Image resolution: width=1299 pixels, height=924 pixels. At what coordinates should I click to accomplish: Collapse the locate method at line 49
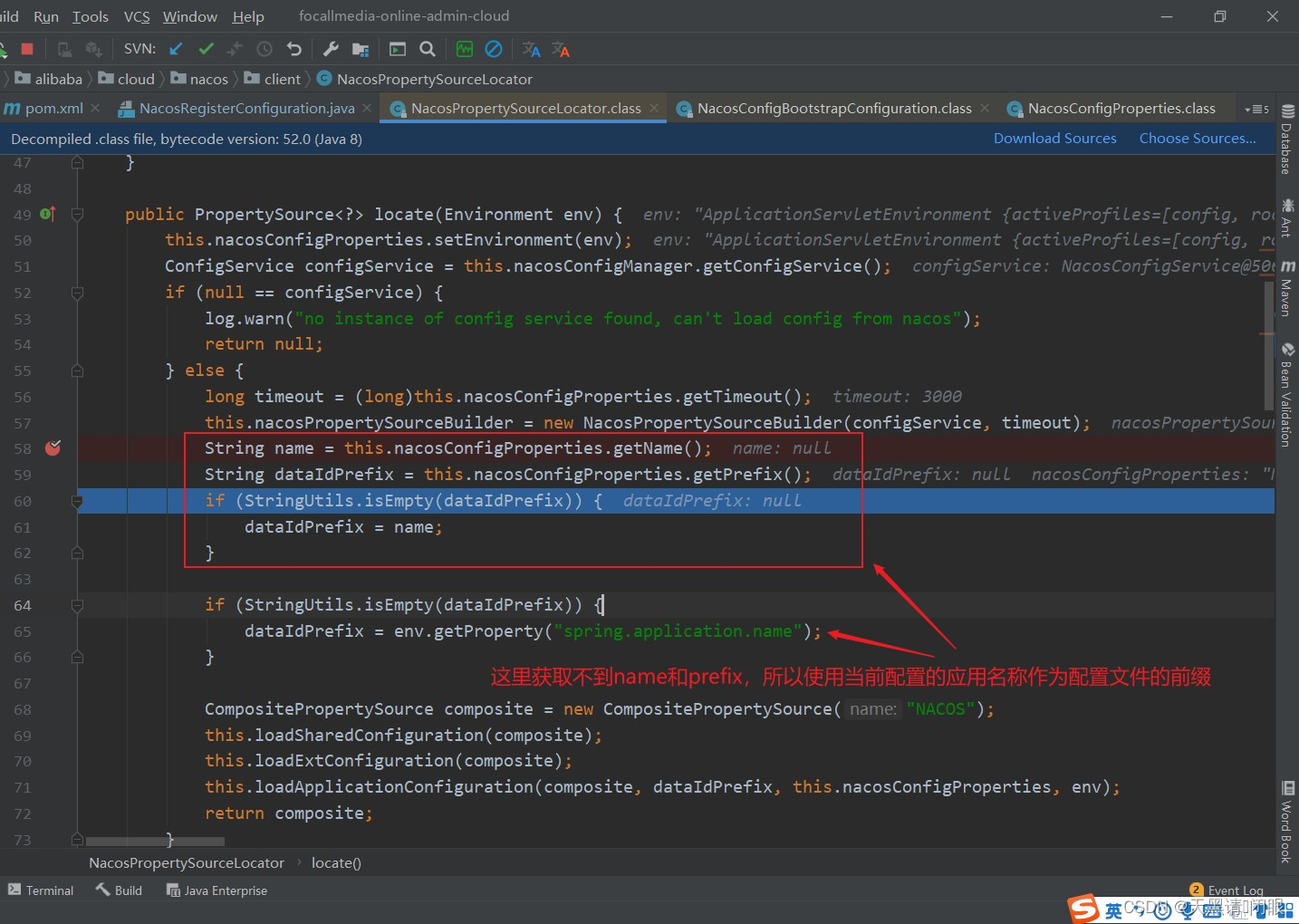tap(77, 215)
